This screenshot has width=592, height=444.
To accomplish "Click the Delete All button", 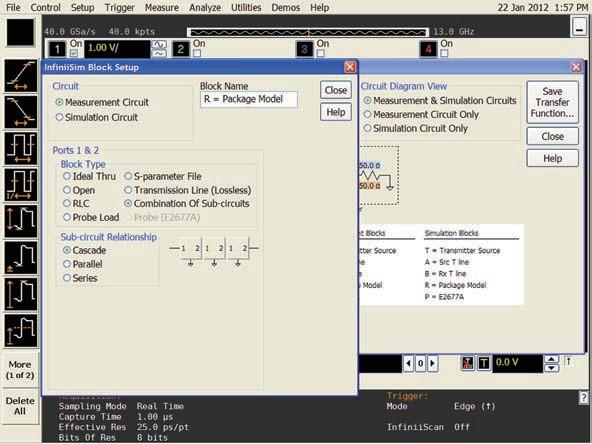I will click(x=20, y=406).
